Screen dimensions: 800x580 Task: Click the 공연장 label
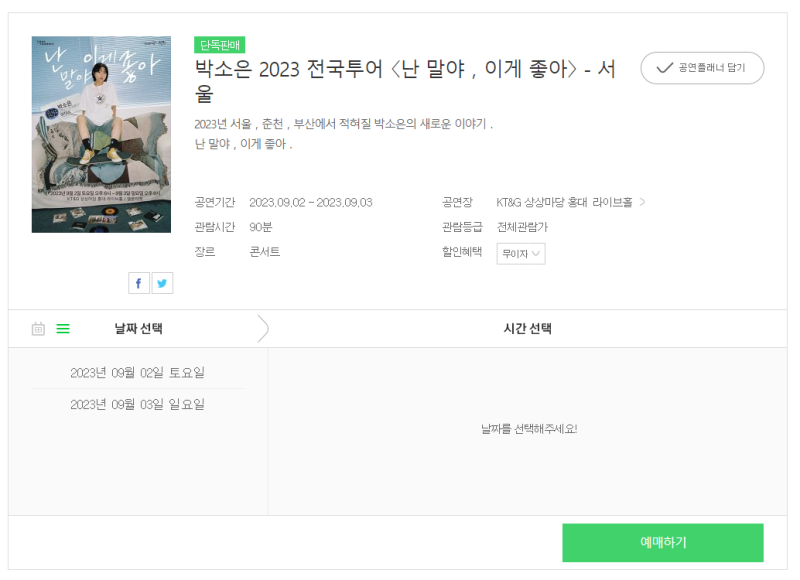tap(457, 203)
